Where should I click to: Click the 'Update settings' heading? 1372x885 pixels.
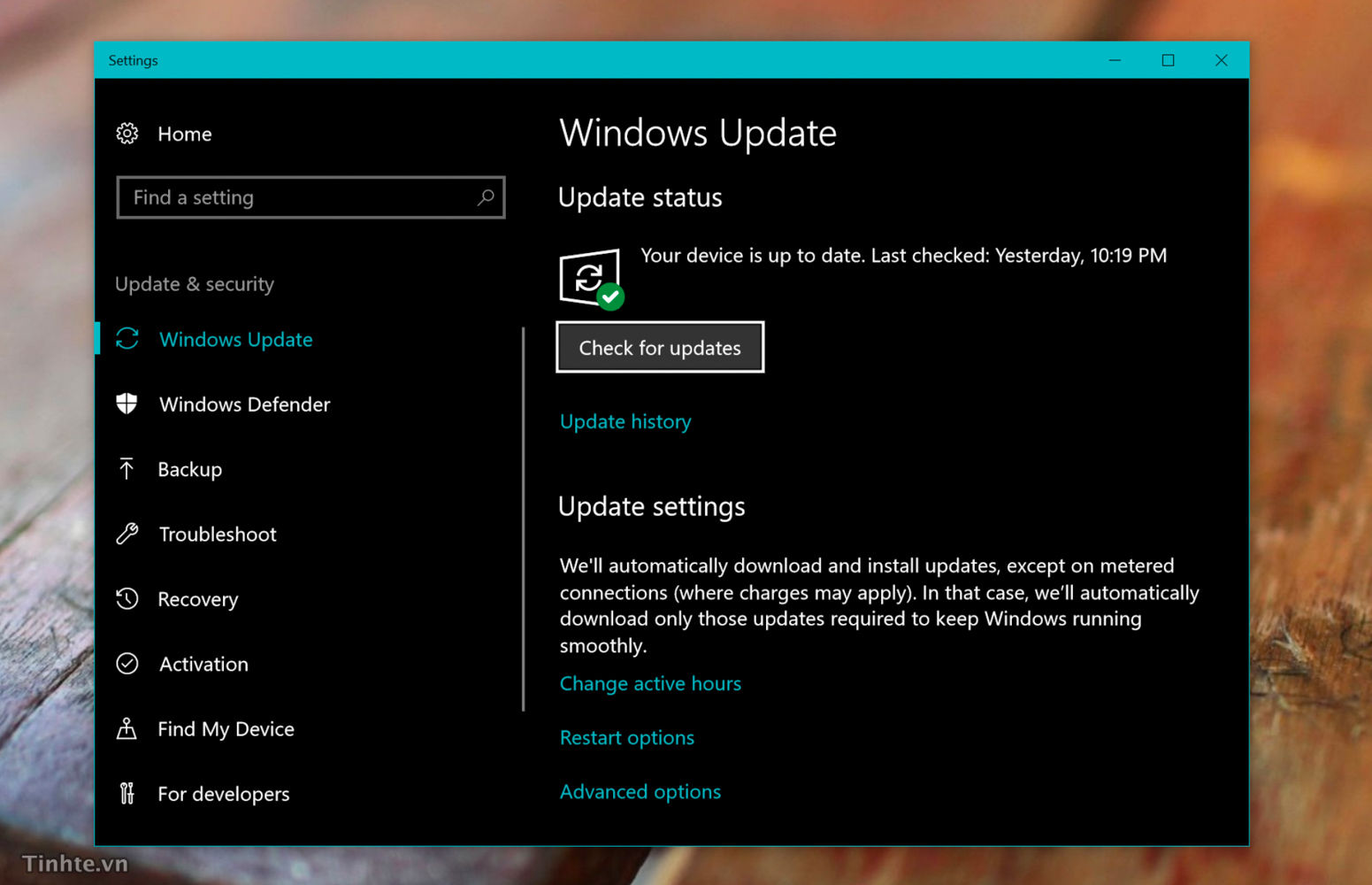point(652,506)
